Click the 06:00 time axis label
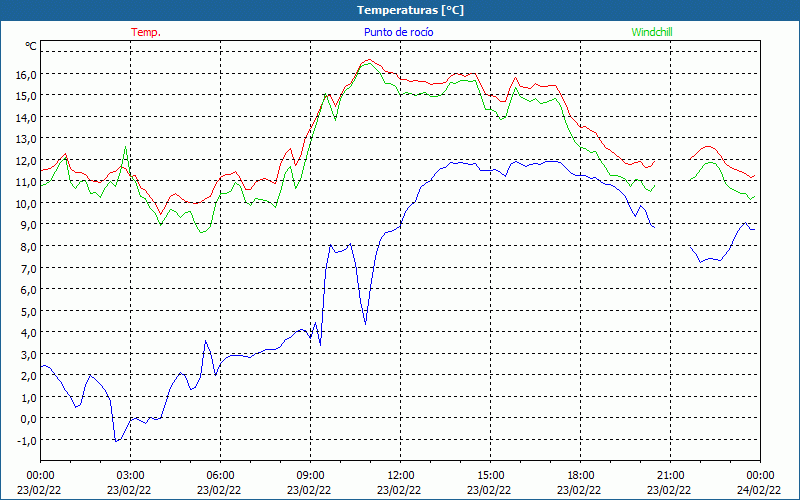 [220, 476]
